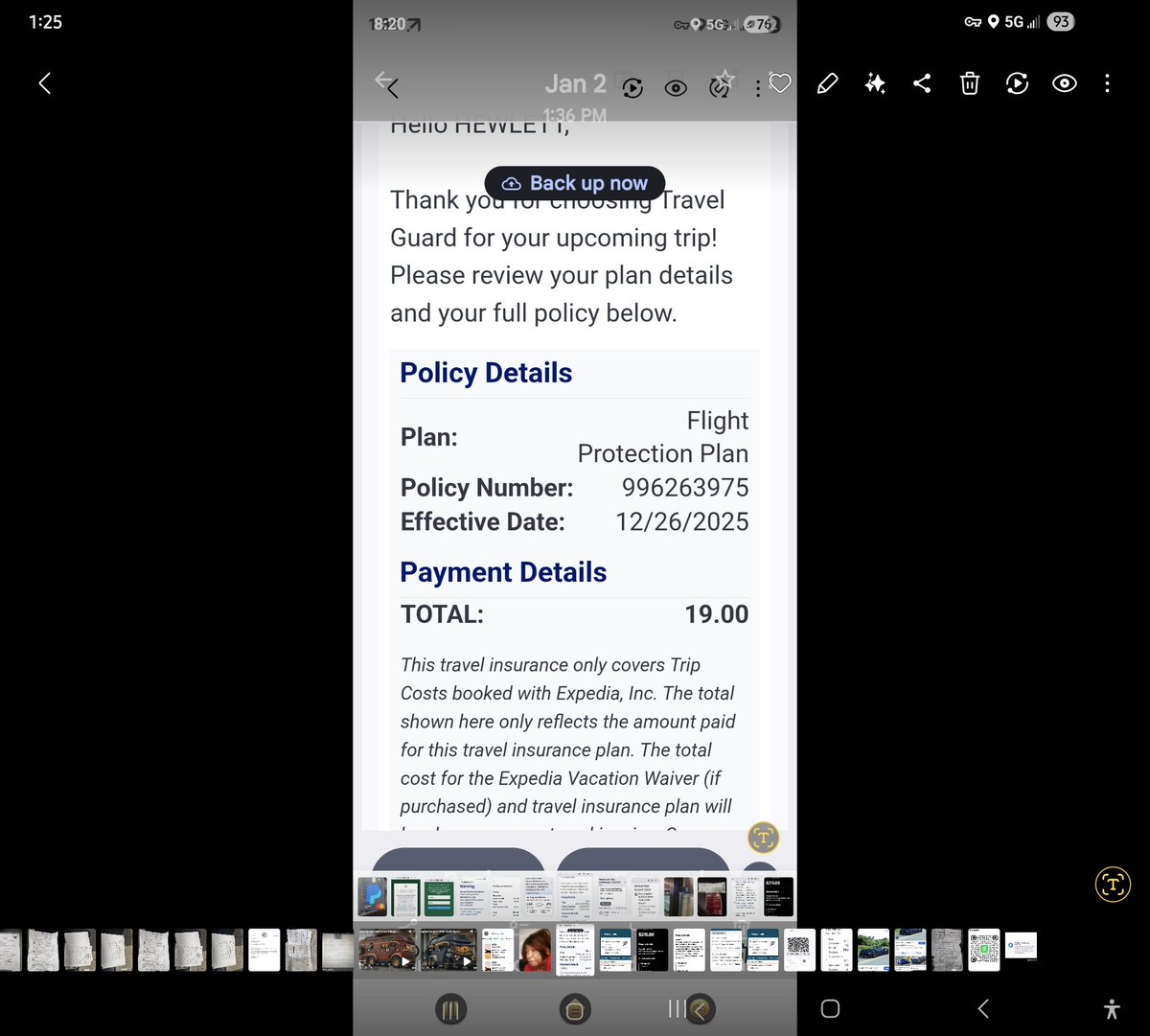Tap the system back chevron in navigation bar

982,1008
